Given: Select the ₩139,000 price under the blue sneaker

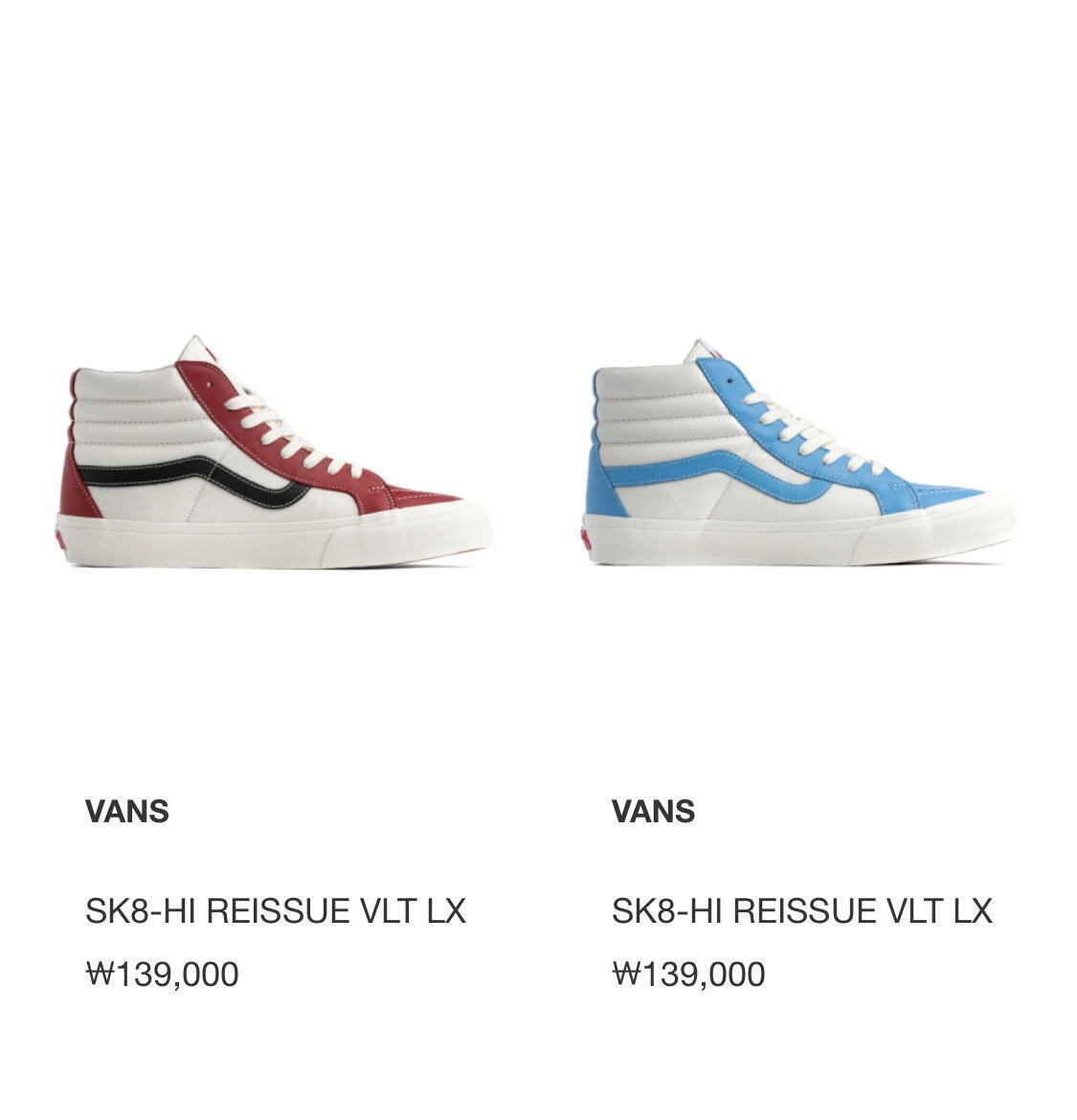Looking at the screenshot, I should 688,975.
